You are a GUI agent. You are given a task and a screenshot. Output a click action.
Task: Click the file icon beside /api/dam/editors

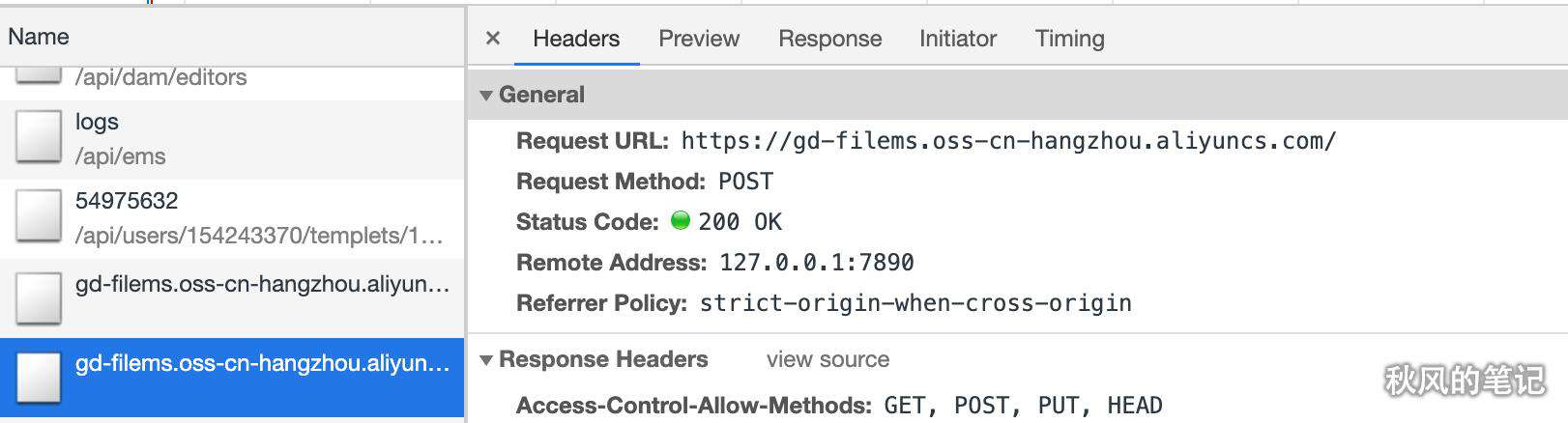(39, 76)
